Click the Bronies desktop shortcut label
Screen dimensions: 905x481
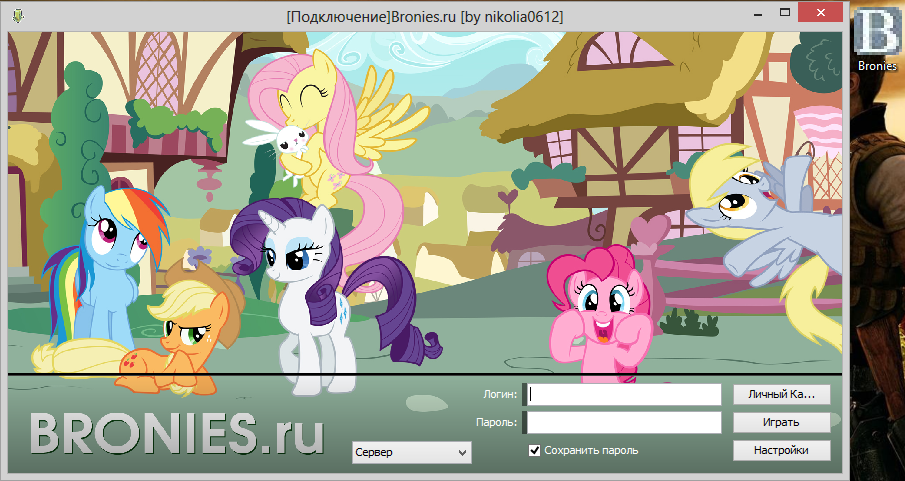coord(877,66)
